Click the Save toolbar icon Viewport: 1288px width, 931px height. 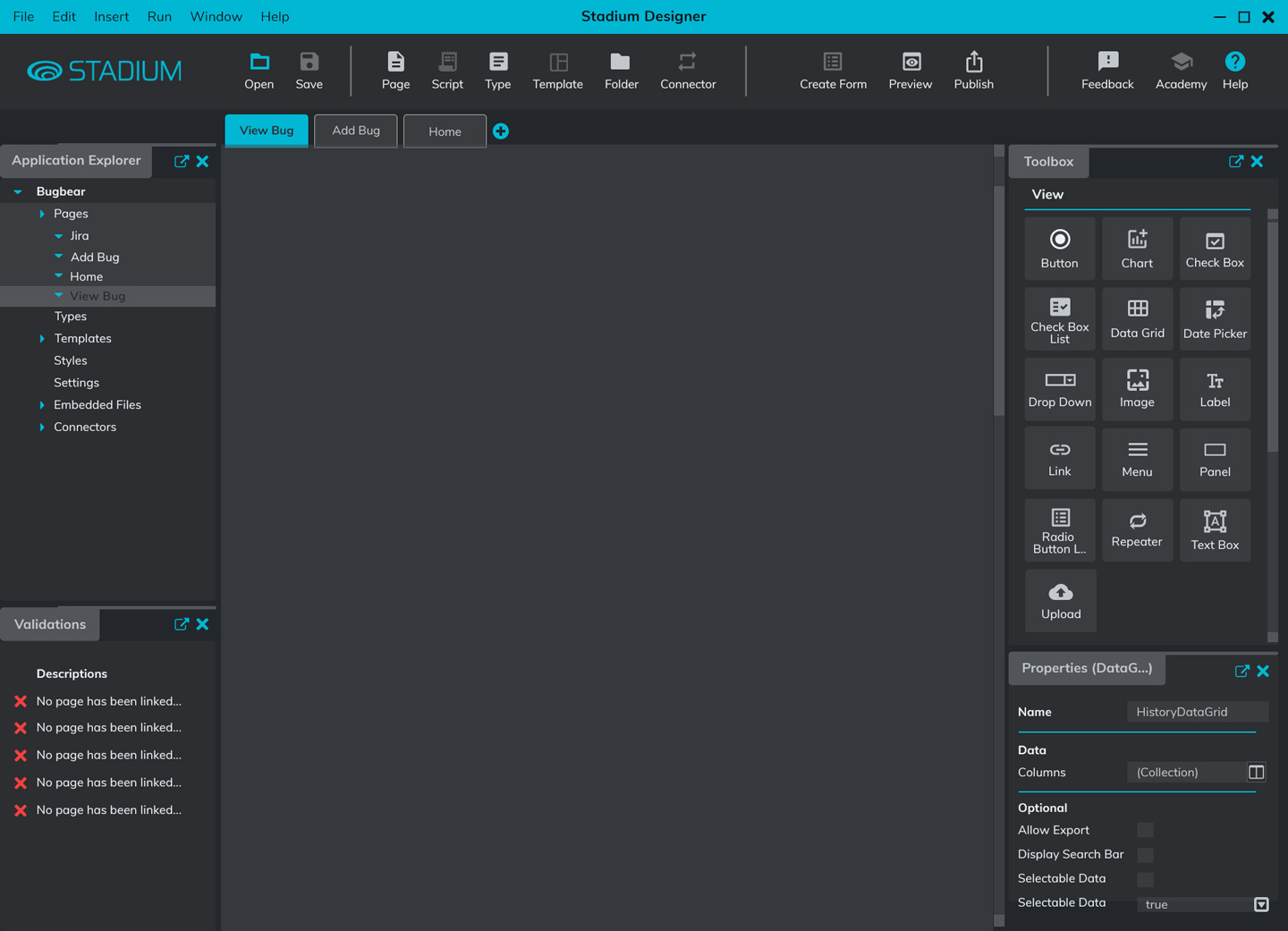(x=309, y=62)
